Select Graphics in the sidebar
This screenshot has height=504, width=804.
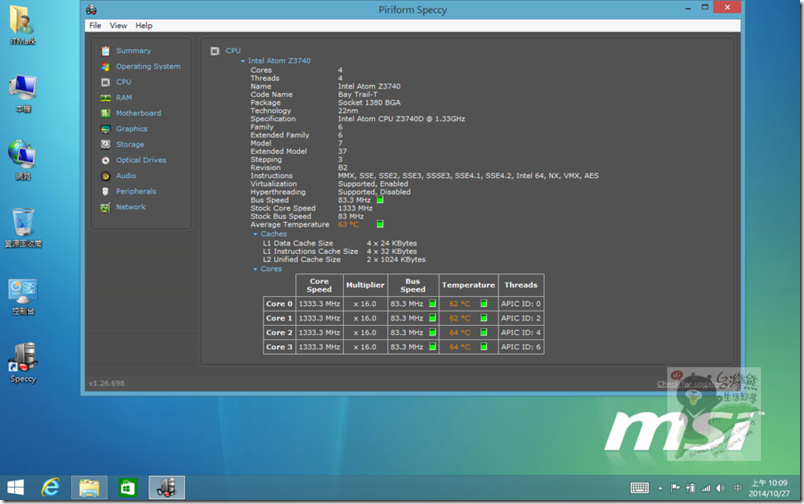point(131,129)
